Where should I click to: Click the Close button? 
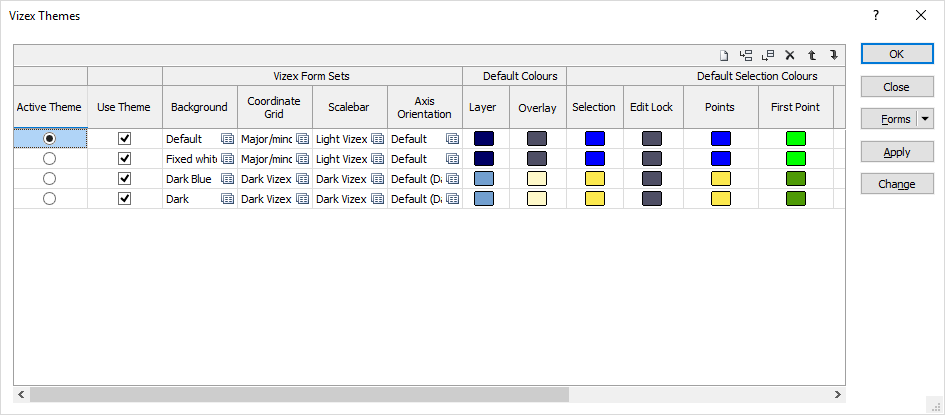[897, 87]
